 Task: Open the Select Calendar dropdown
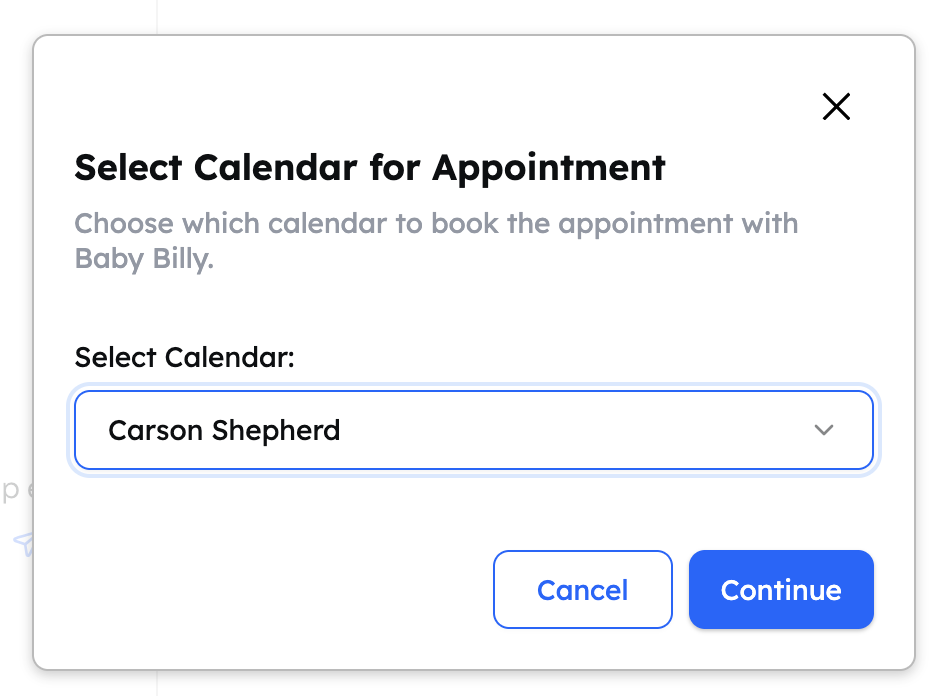(473, 430)
